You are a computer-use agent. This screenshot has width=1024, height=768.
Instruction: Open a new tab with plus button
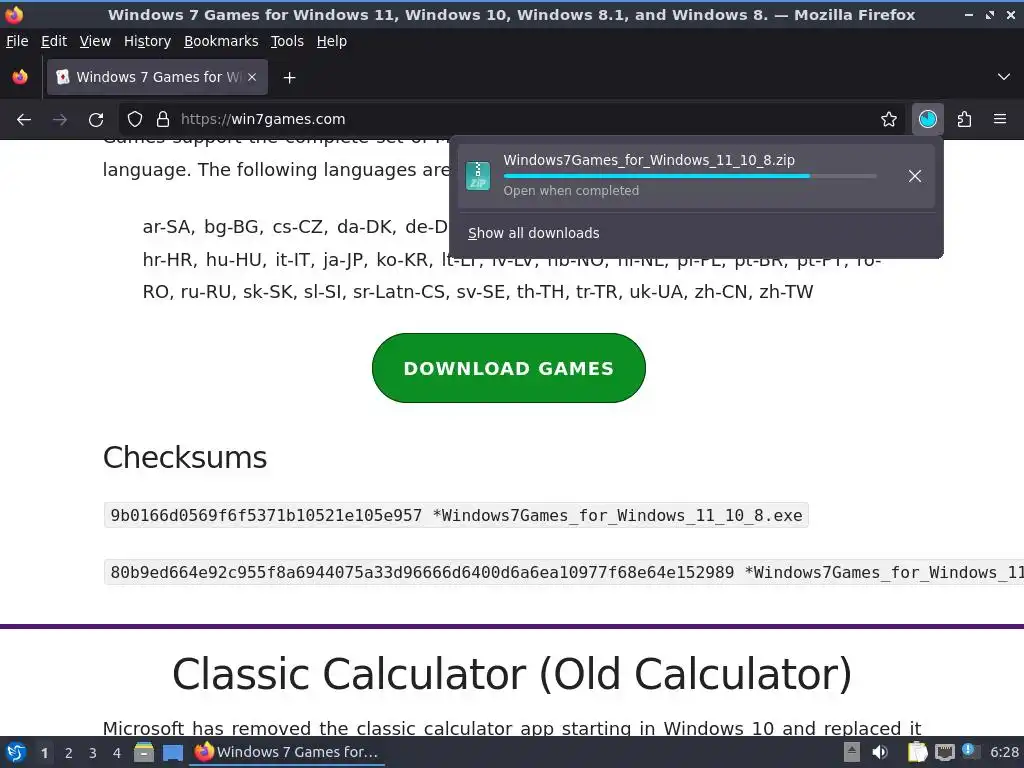pyautogui.click(x=289, y=78)
